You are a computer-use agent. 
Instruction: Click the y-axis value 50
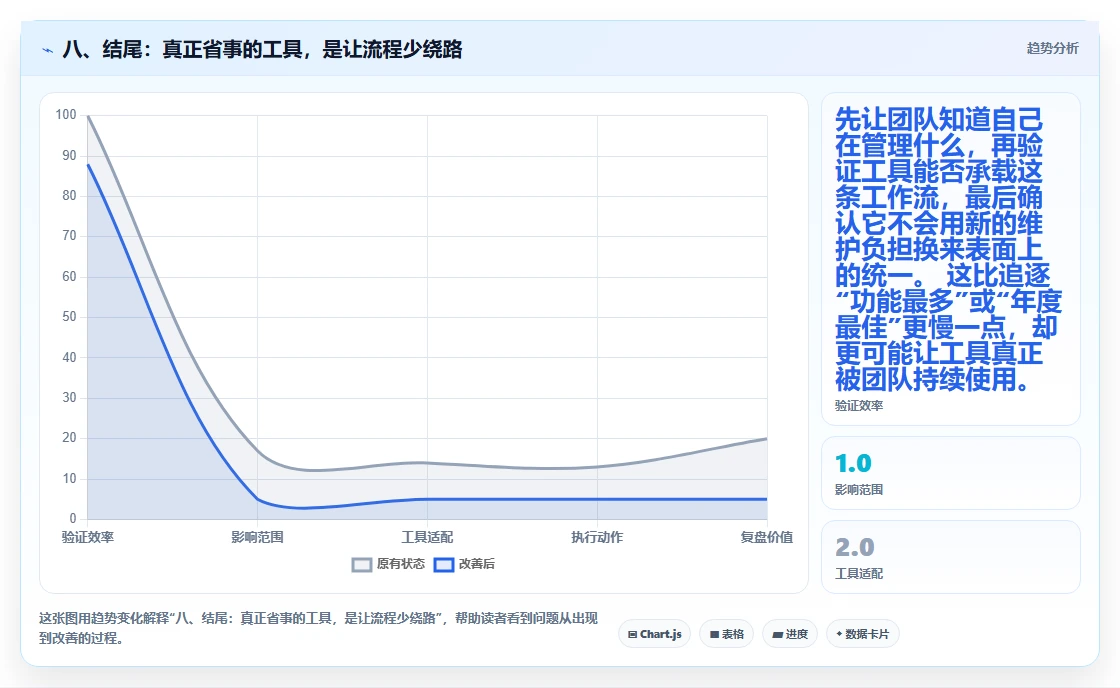tap(69, 316)
